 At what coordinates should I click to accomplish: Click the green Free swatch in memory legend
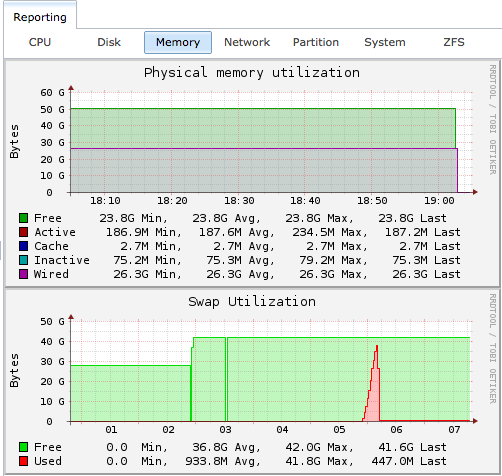point(23,218)
